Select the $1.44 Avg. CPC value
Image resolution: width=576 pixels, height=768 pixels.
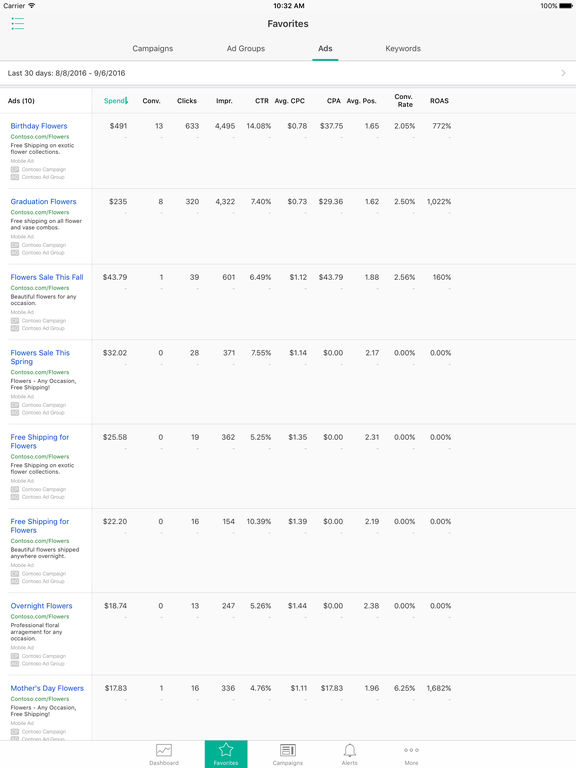click(297, 606)
